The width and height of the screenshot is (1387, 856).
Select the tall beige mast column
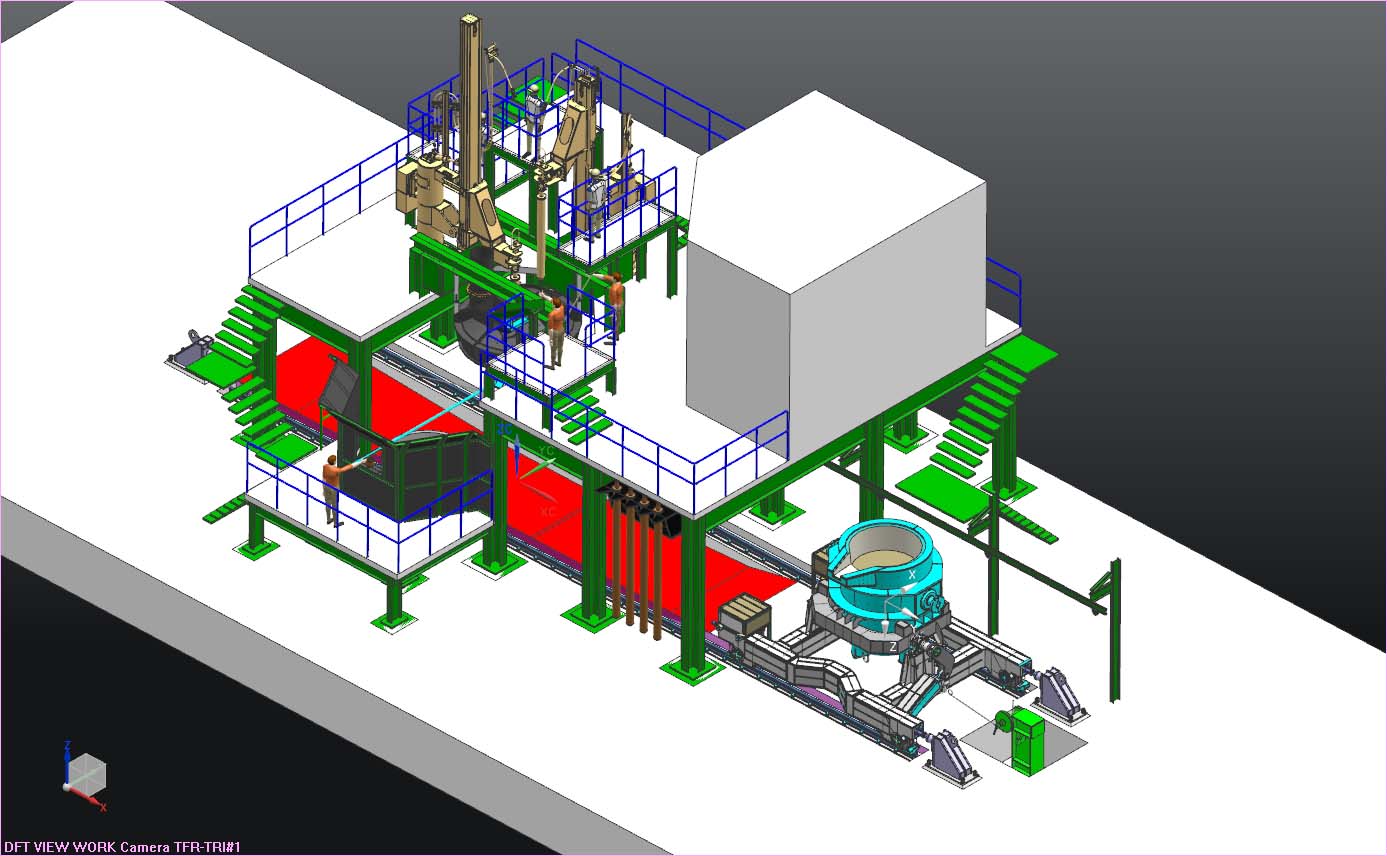click(x=469, y=120)
